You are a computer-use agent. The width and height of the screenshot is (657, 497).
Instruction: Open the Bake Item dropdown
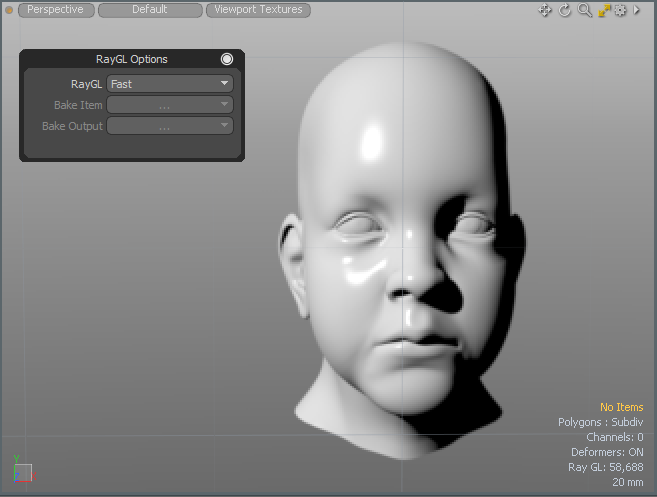click(x=170, y=105)
